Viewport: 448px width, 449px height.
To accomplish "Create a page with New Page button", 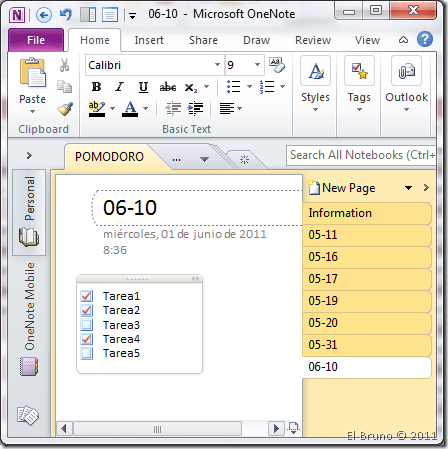I will 343,188.
